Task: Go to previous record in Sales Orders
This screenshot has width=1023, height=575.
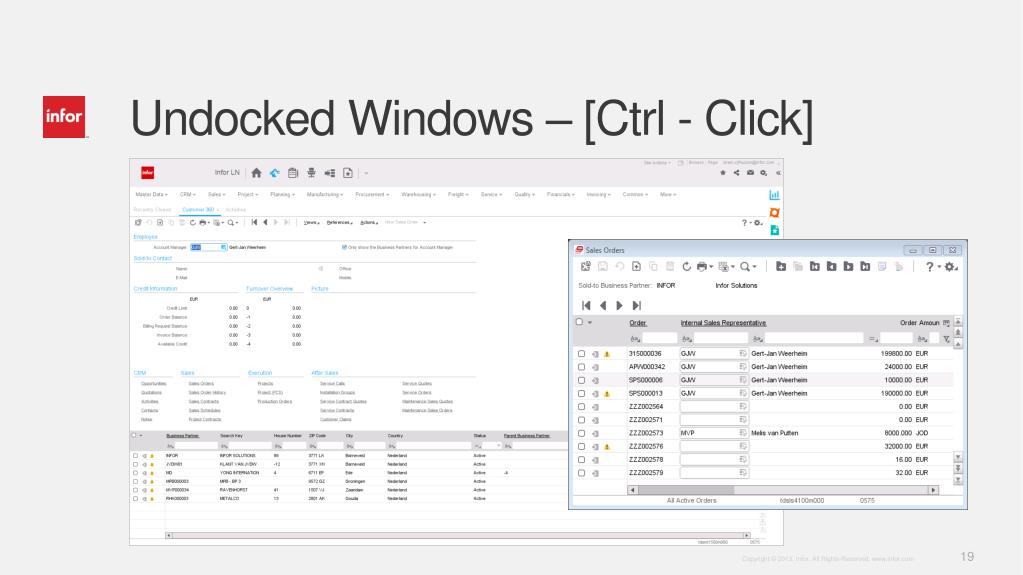Action: pos(603,305)
